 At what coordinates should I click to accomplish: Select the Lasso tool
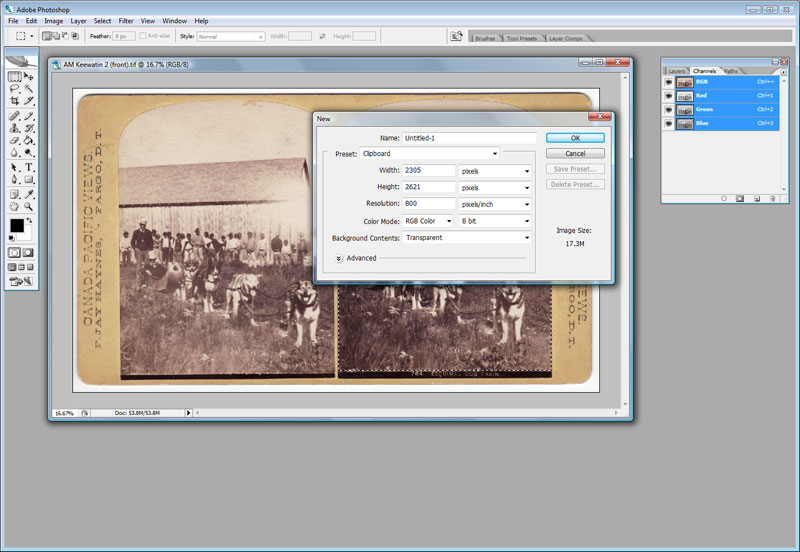15,88
